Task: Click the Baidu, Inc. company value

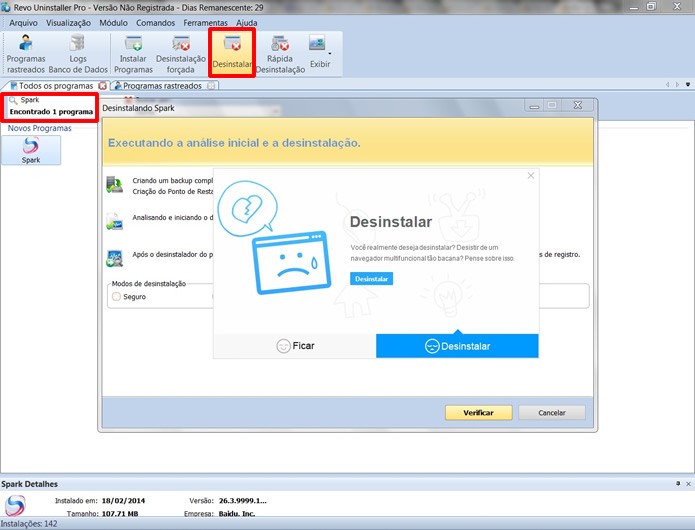Action: pos(237,514)
